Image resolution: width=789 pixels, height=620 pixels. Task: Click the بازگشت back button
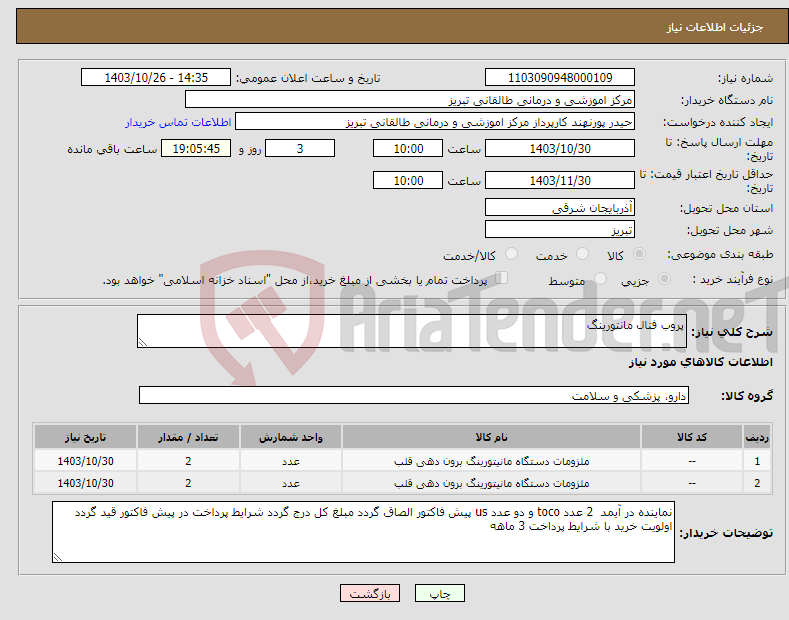(x=370, y=593)
